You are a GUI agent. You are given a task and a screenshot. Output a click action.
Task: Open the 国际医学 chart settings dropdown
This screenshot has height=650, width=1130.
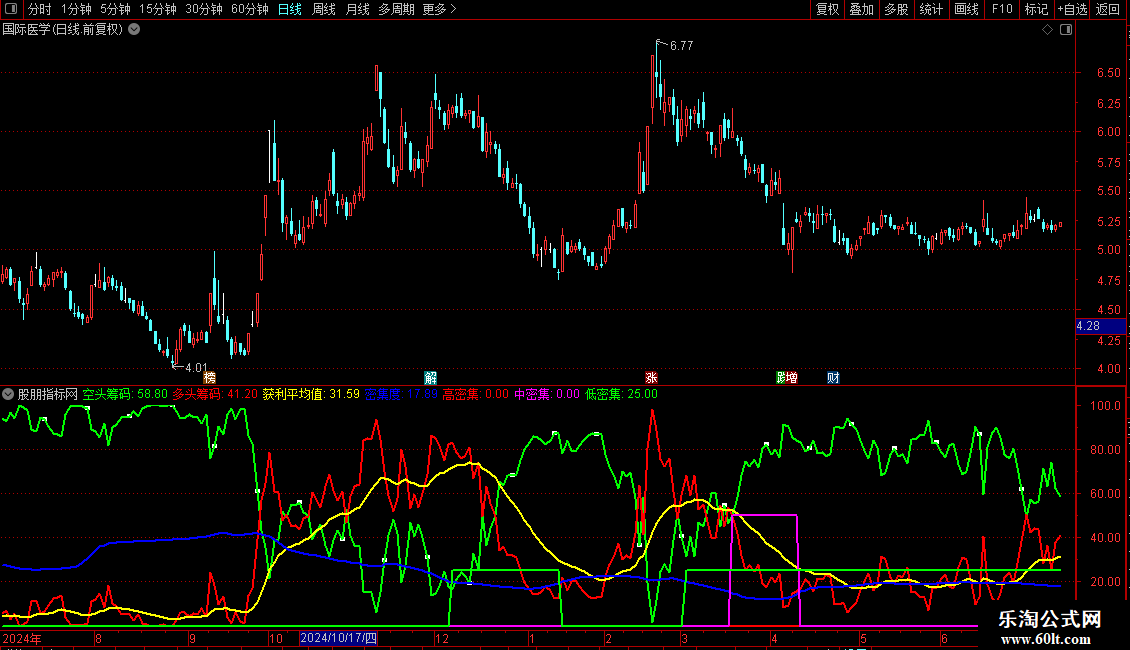pyautogui.click(x=134, y=30)
